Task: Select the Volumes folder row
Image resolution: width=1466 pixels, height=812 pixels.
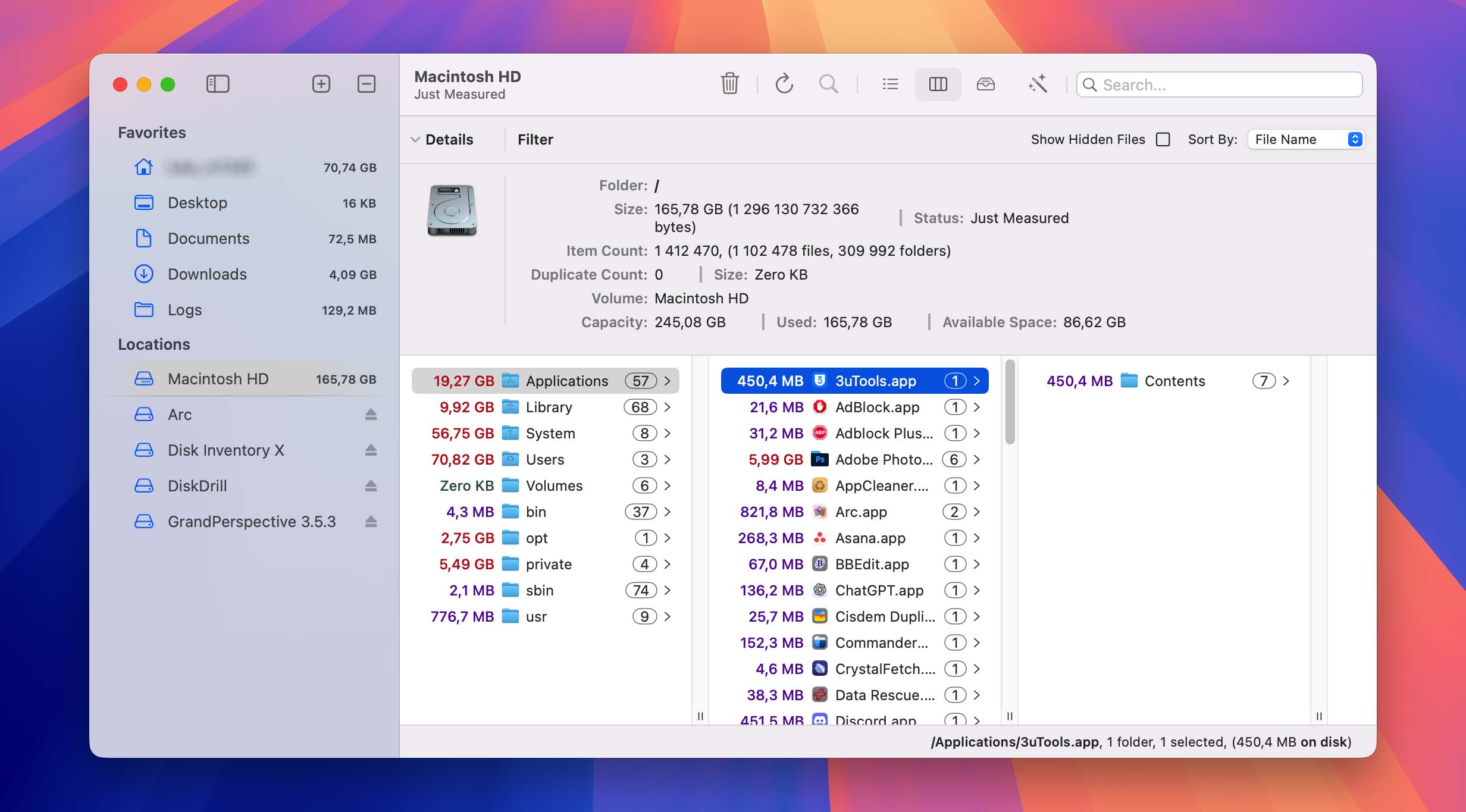Action: point(545,485)
